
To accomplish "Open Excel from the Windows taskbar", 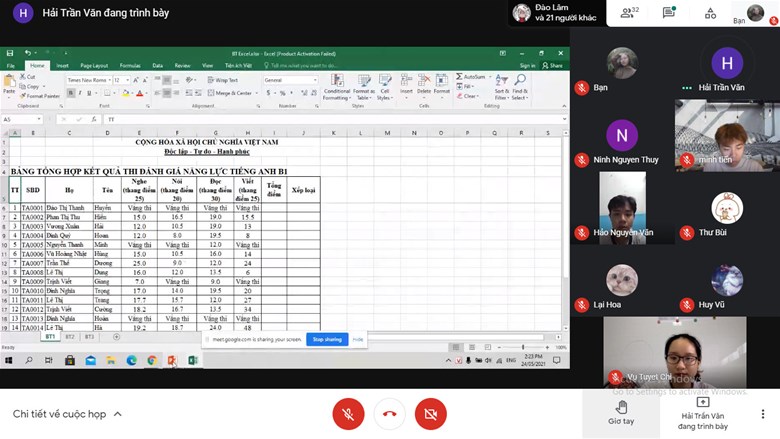I will coord(193,360).
